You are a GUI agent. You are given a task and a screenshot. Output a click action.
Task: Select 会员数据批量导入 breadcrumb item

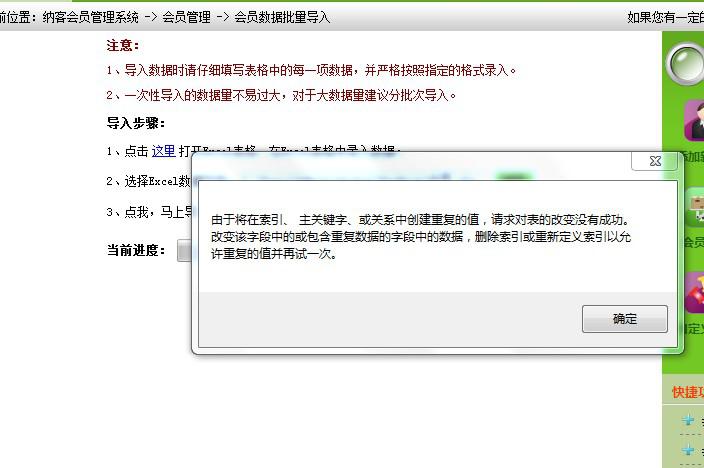click(x=282, y=18)
